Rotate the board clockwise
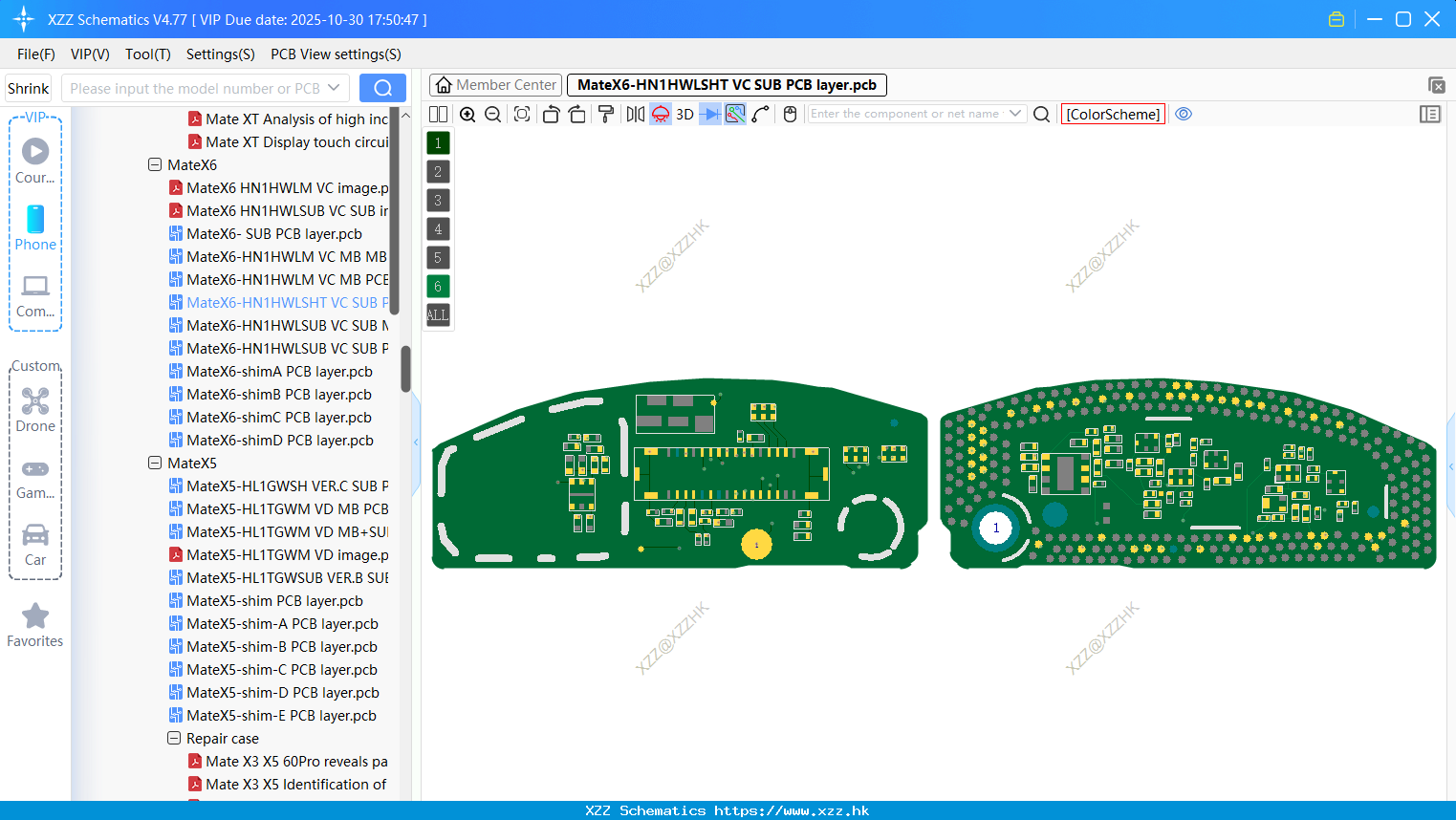Screen dimensions: 1456x820 (576, 114)
